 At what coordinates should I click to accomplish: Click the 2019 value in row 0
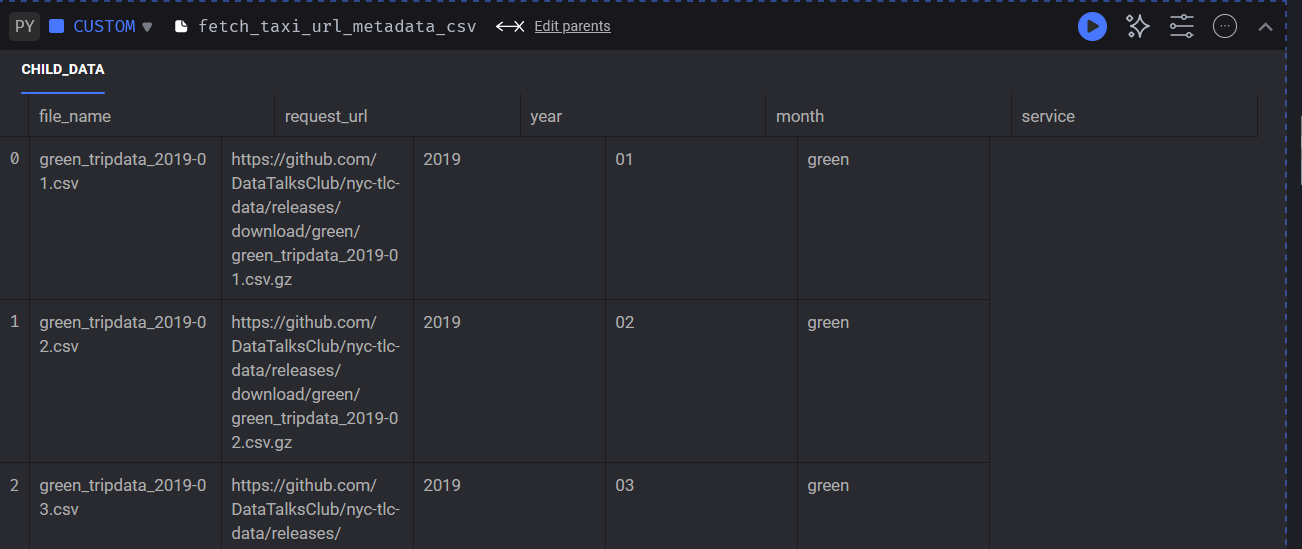click(442, 159)
